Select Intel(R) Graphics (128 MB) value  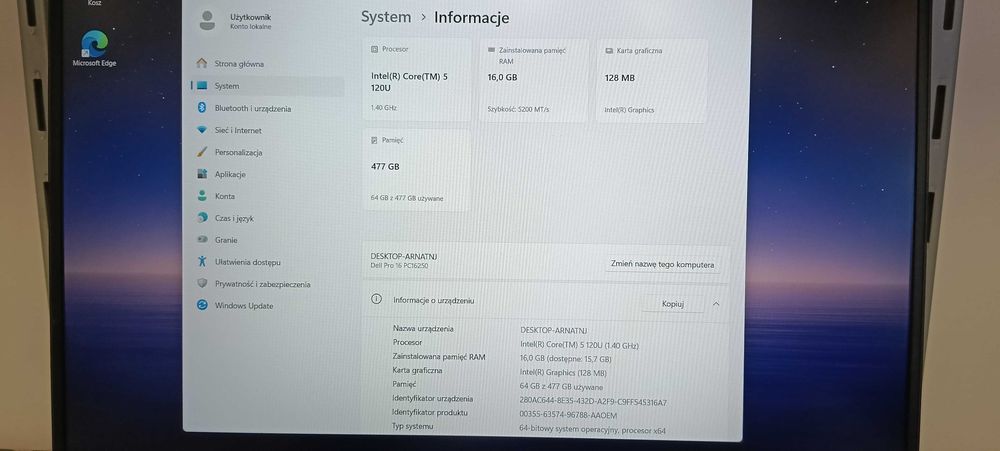(562, 373)
